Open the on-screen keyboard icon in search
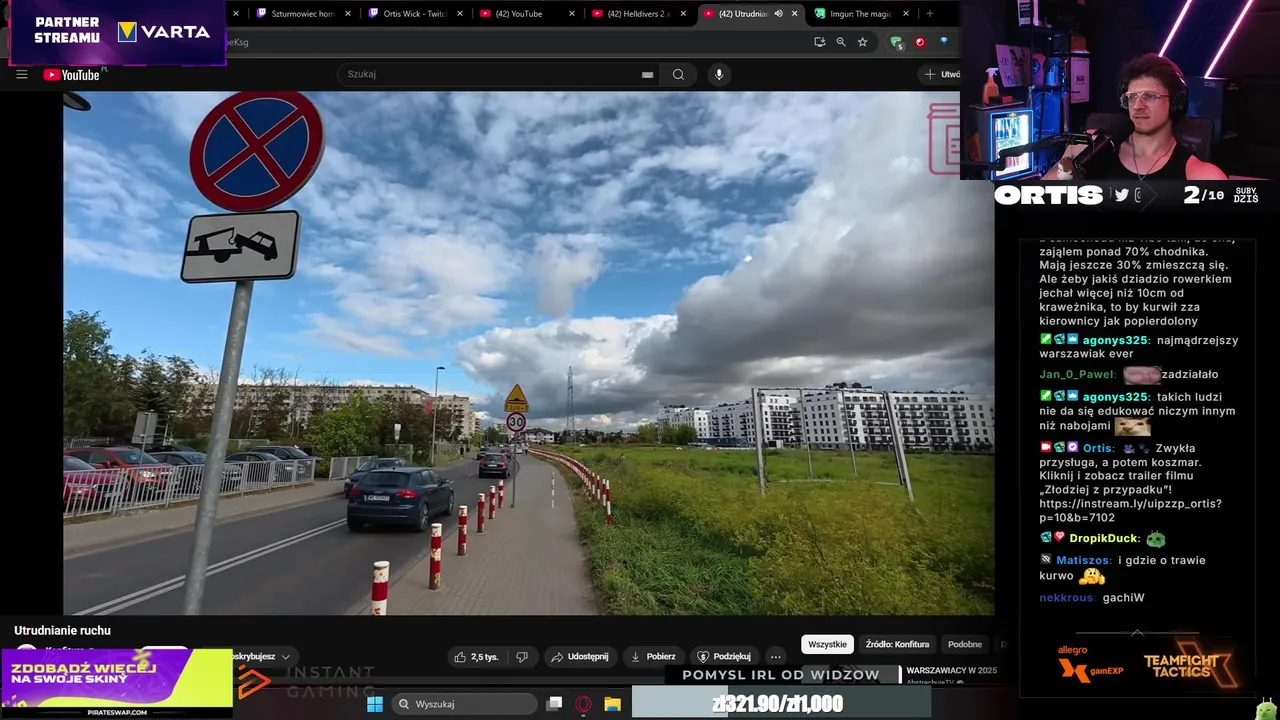1280x720 pixels. [647, 75]
